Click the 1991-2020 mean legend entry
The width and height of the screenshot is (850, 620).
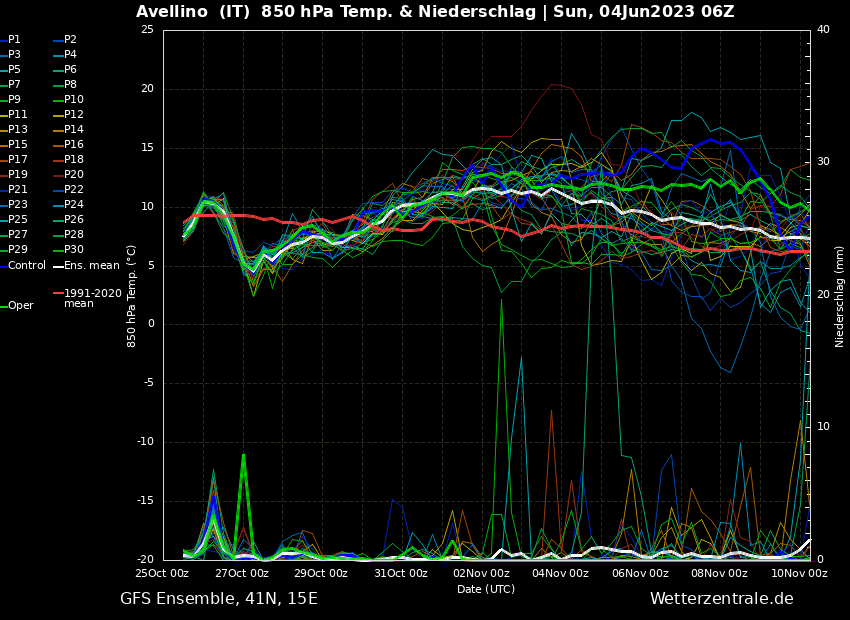[92, 298]
